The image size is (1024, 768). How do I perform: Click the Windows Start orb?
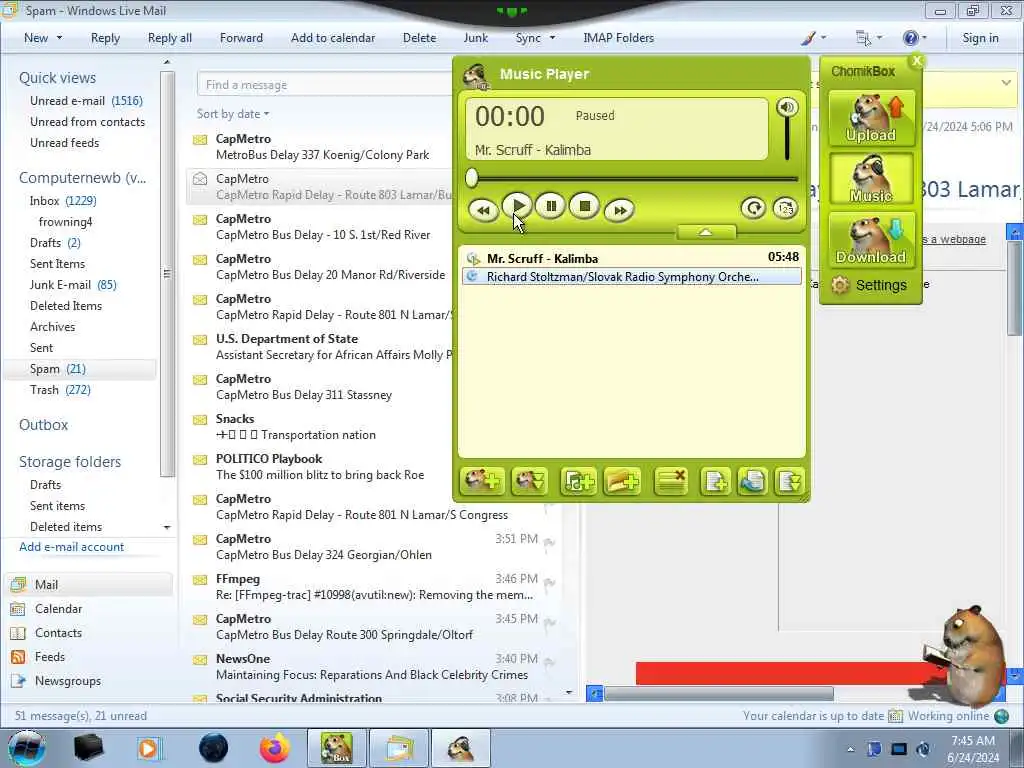pyautogui.click(x=27, y=748)
